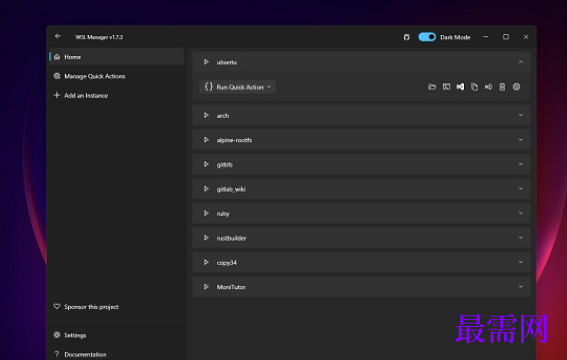
Task: Minimize the WSL Manager window
Action: tap(486, 37)
